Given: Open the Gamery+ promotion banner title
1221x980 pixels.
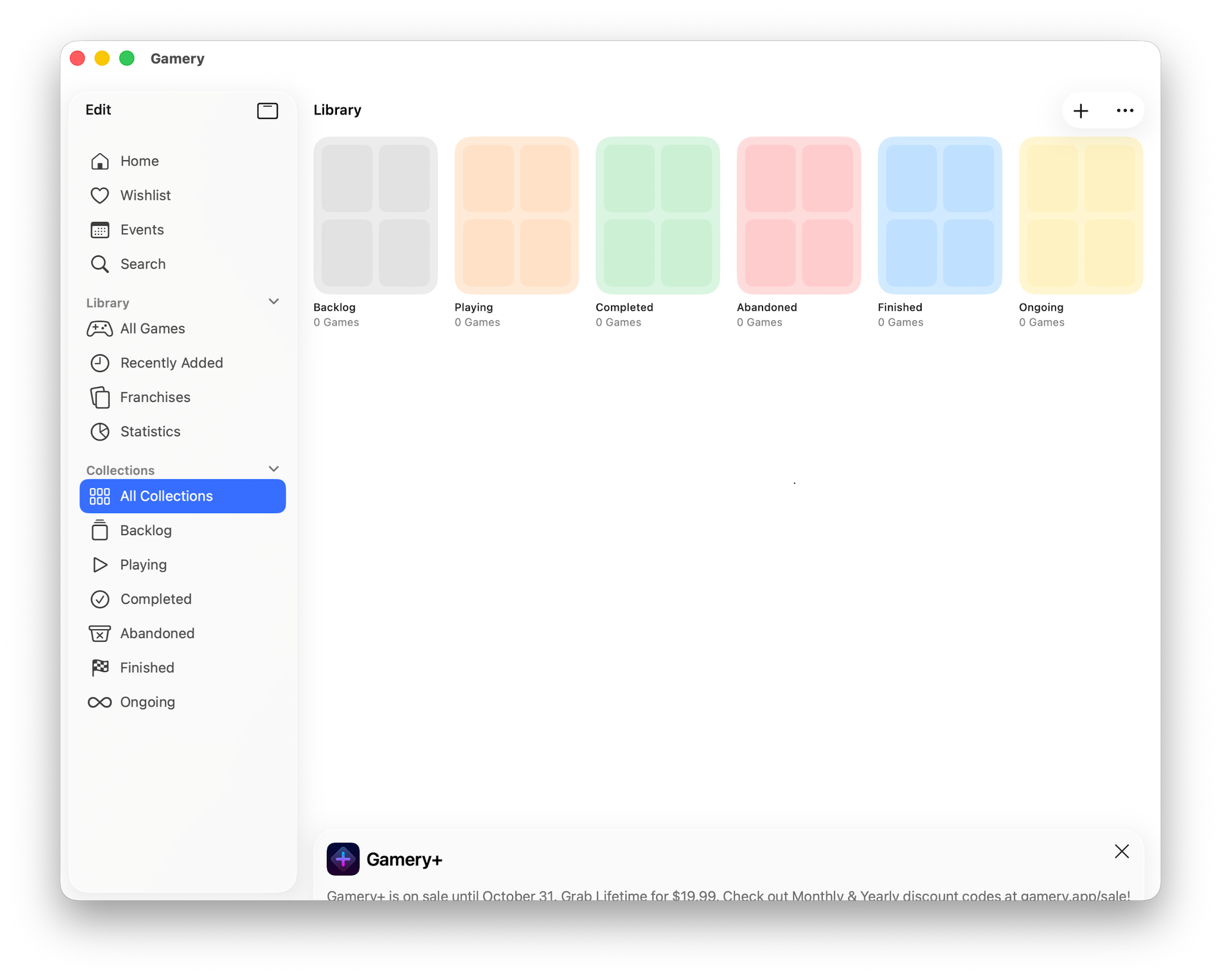Looking at the screenshot, I should (x=404, y=859).
